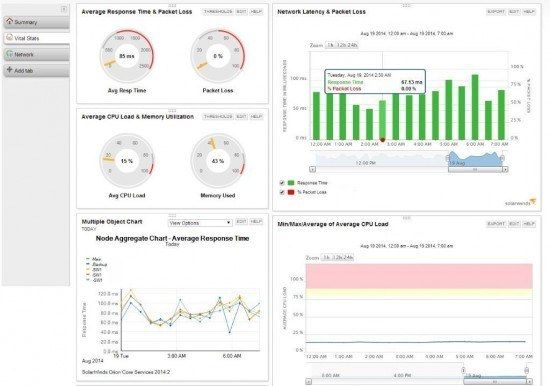Screen dimensions: 550x386
Task: Click Edit on Average Response Time & Packet Loss
Action: (x=241, y=12)
